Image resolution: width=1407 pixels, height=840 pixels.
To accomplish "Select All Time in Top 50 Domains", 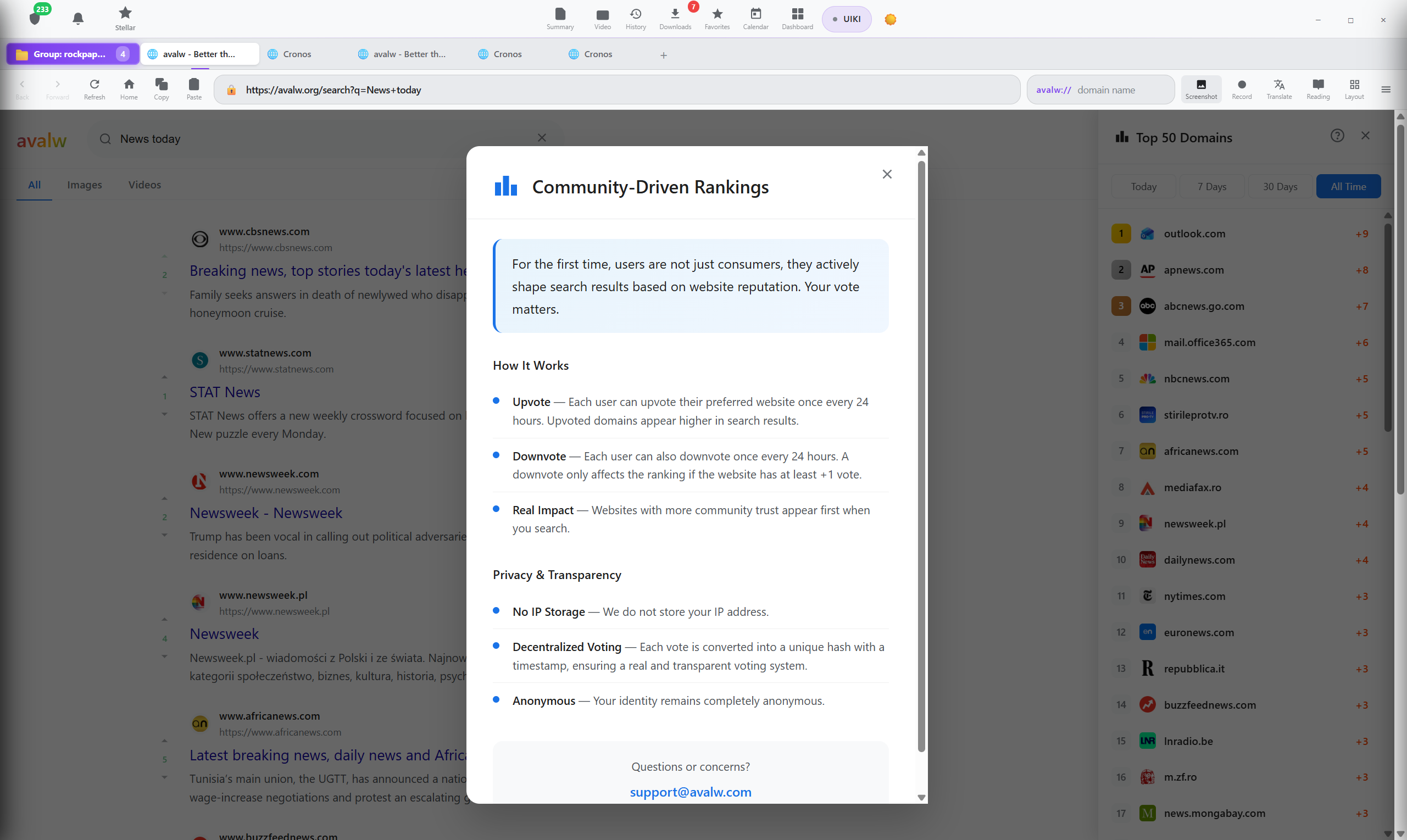I will pos(1348,186).
